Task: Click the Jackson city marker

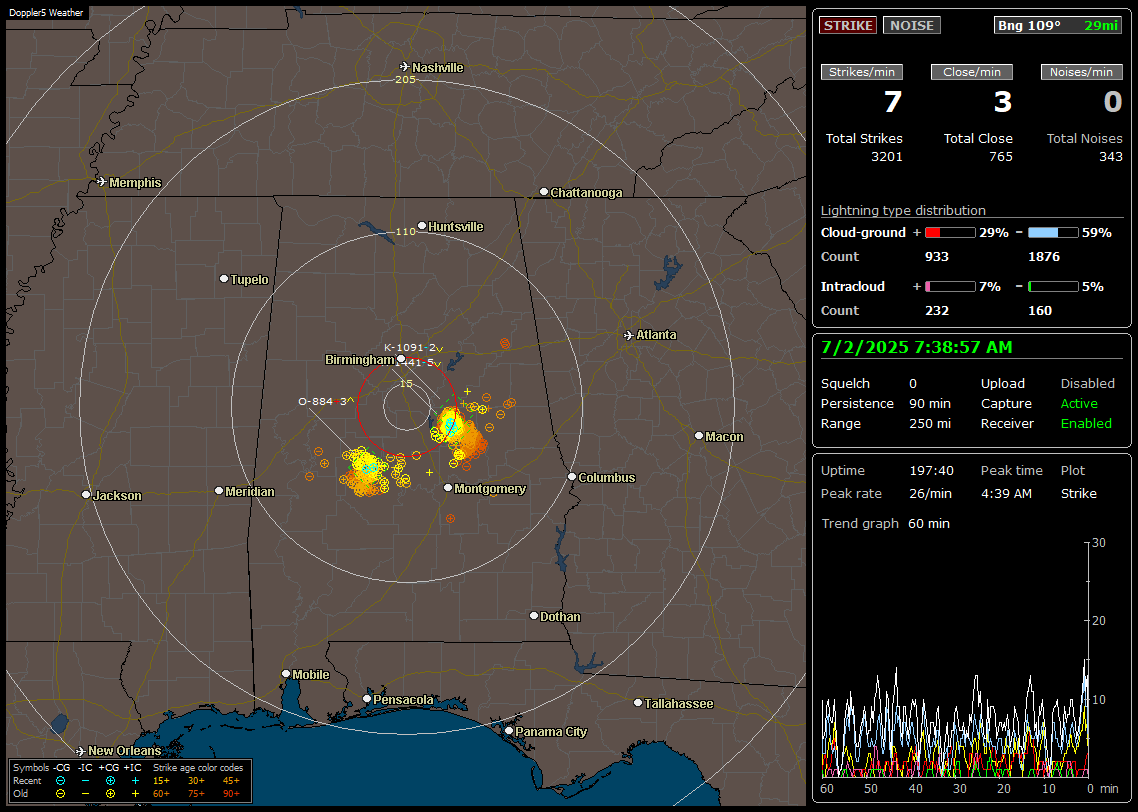Action: point(86,494)
